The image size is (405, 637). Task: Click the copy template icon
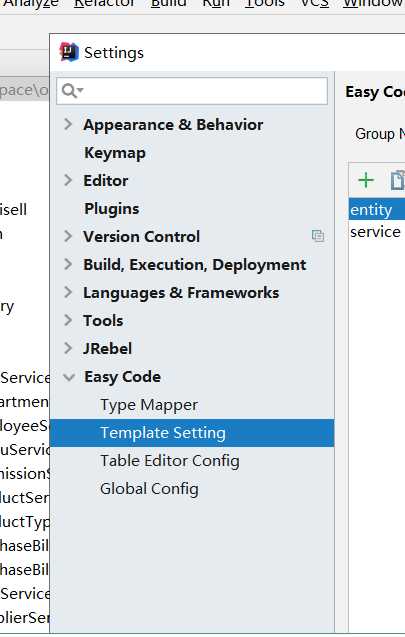[398, 180]
